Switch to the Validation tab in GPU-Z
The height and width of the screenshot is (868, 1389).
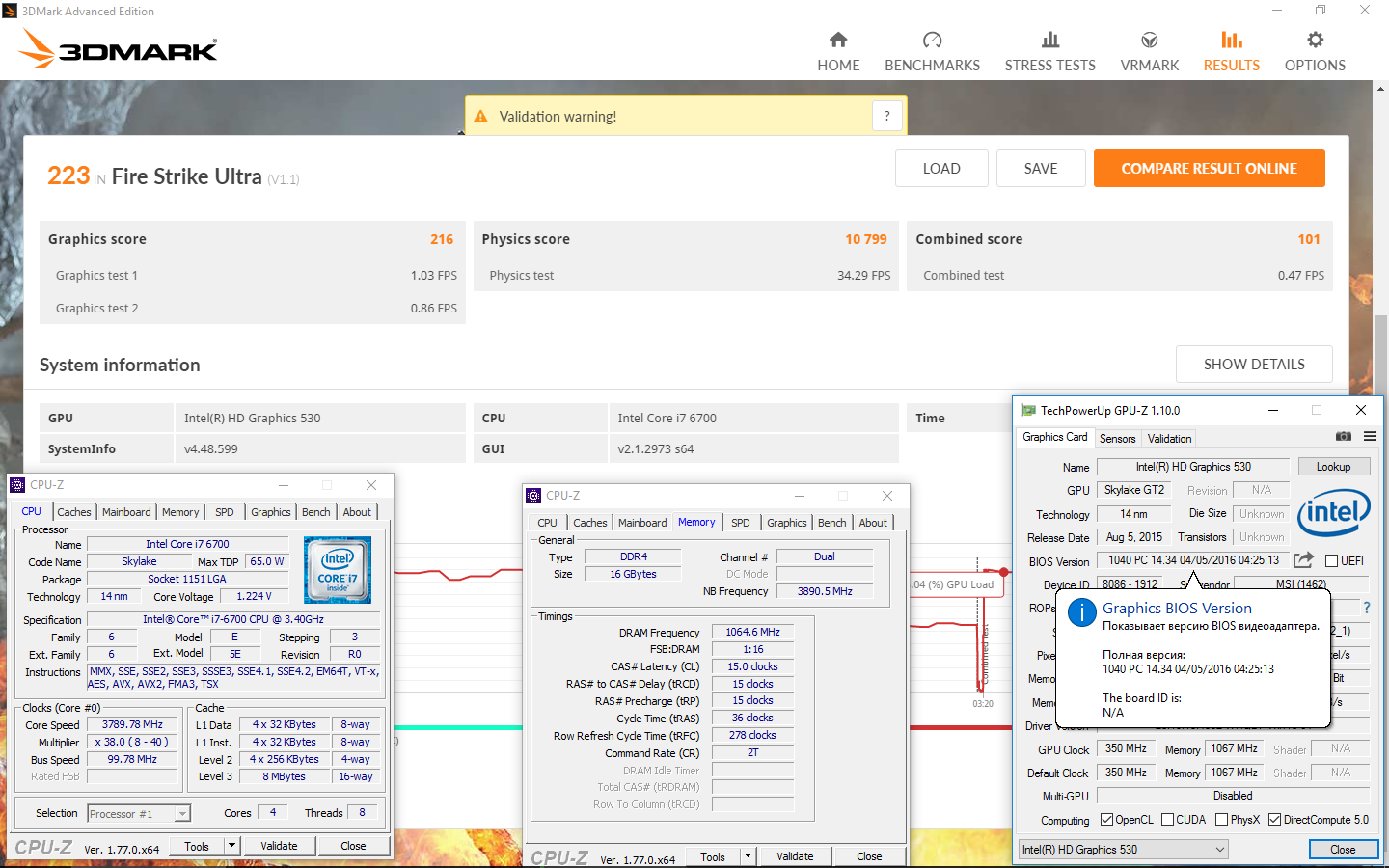(x=1169, y=439)
